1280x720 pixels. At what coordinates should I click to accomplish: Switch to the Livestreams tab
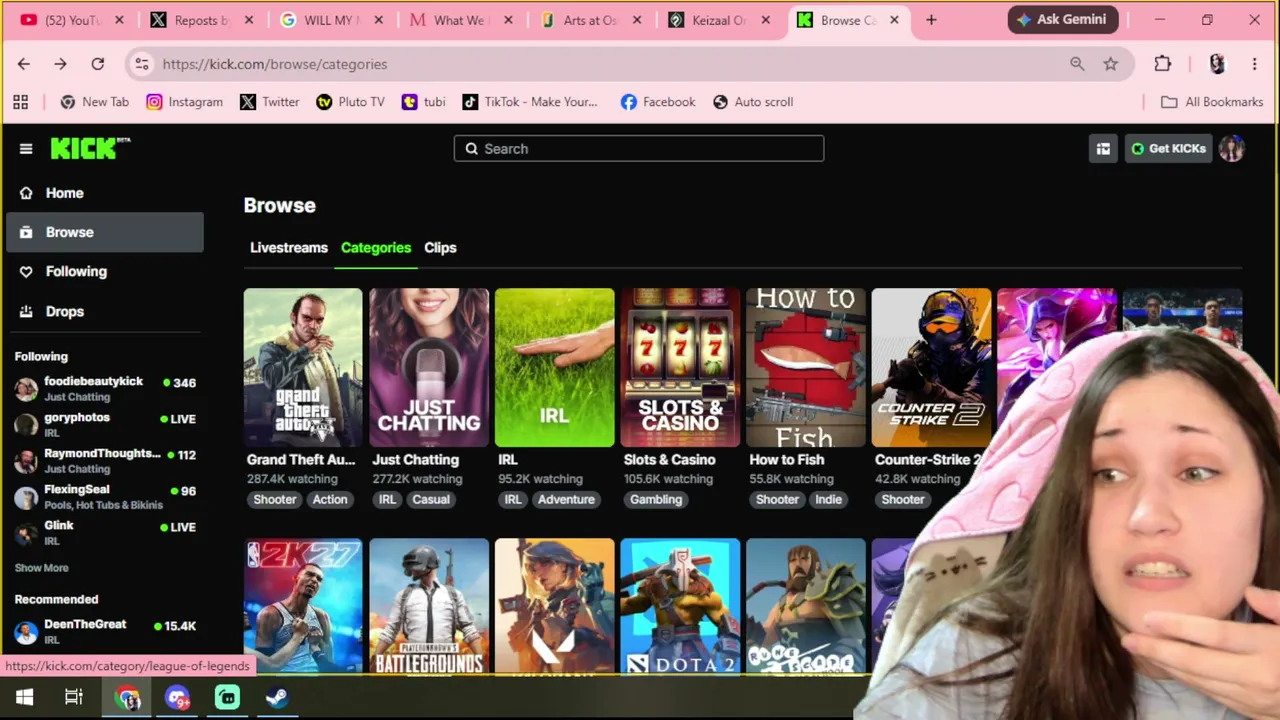point(289,248)
